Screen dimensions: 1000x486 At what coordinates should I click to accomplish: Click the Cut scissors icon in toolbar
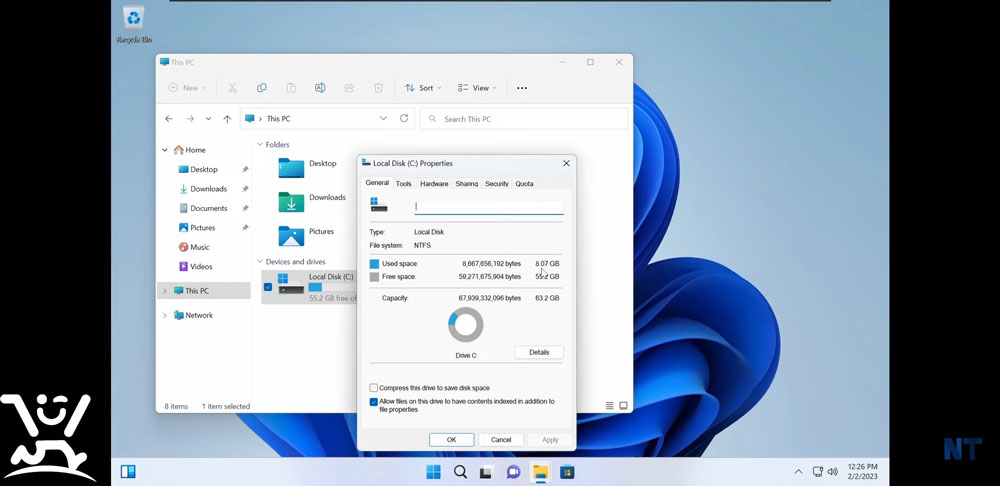232,88
